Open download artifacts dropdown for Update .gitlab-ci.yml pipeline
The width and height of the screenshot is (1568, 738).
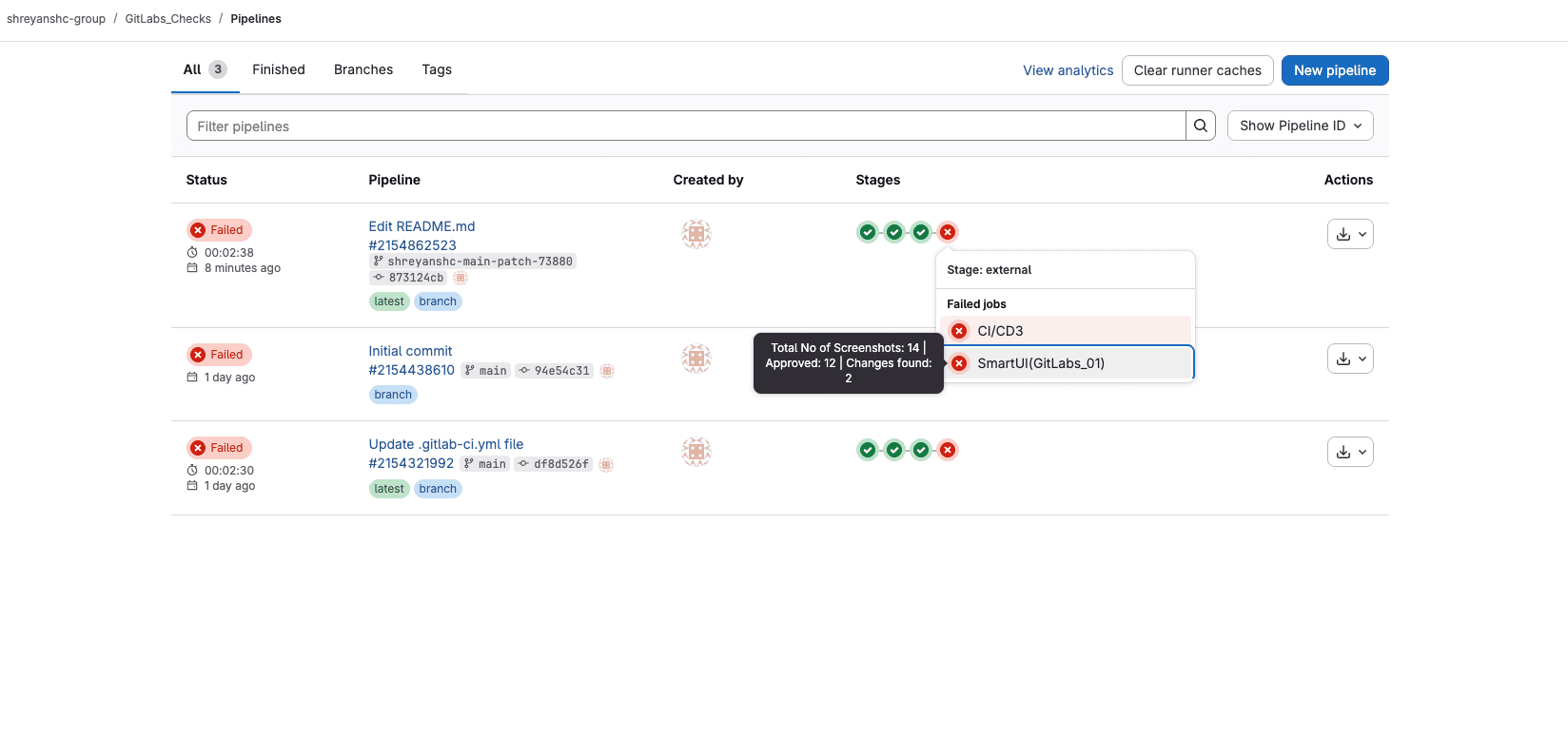1350,452
